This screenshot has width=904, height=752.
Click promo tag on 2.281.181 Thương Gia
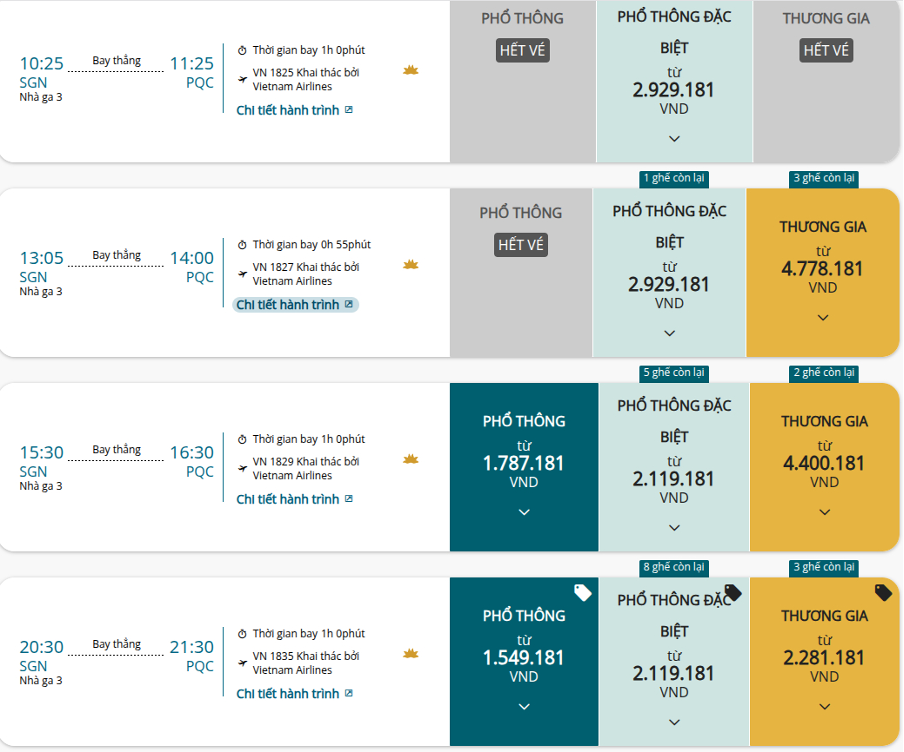tap(883, 592)
